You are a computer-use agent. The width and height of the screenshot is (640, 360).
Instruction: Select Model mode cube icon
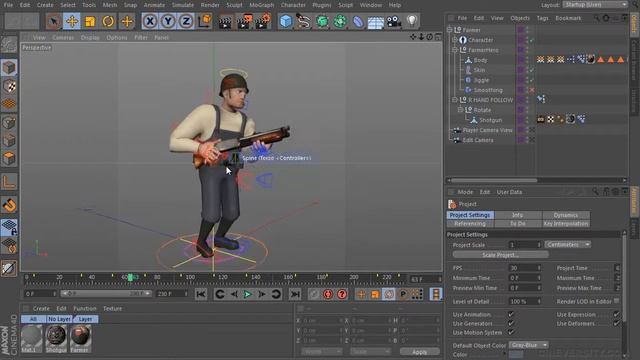tap(9, 67)
